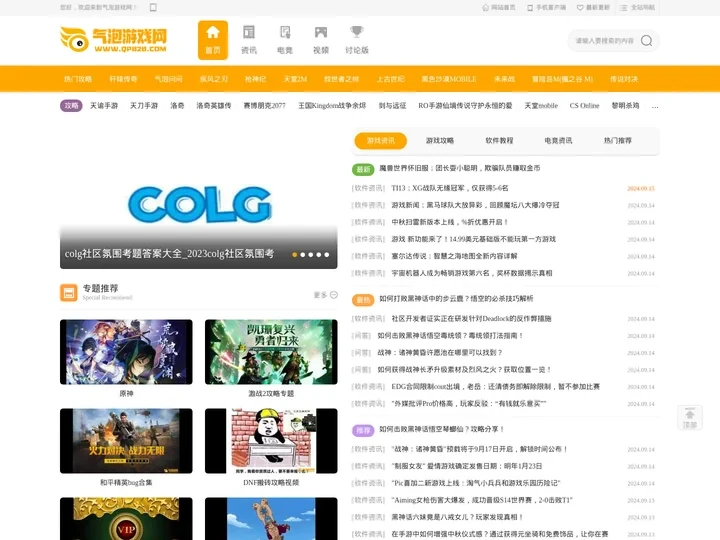Open the 全站导航 site navigation menu
The width and height of the screenshot is (720, 540).
(x=637, y=7)
